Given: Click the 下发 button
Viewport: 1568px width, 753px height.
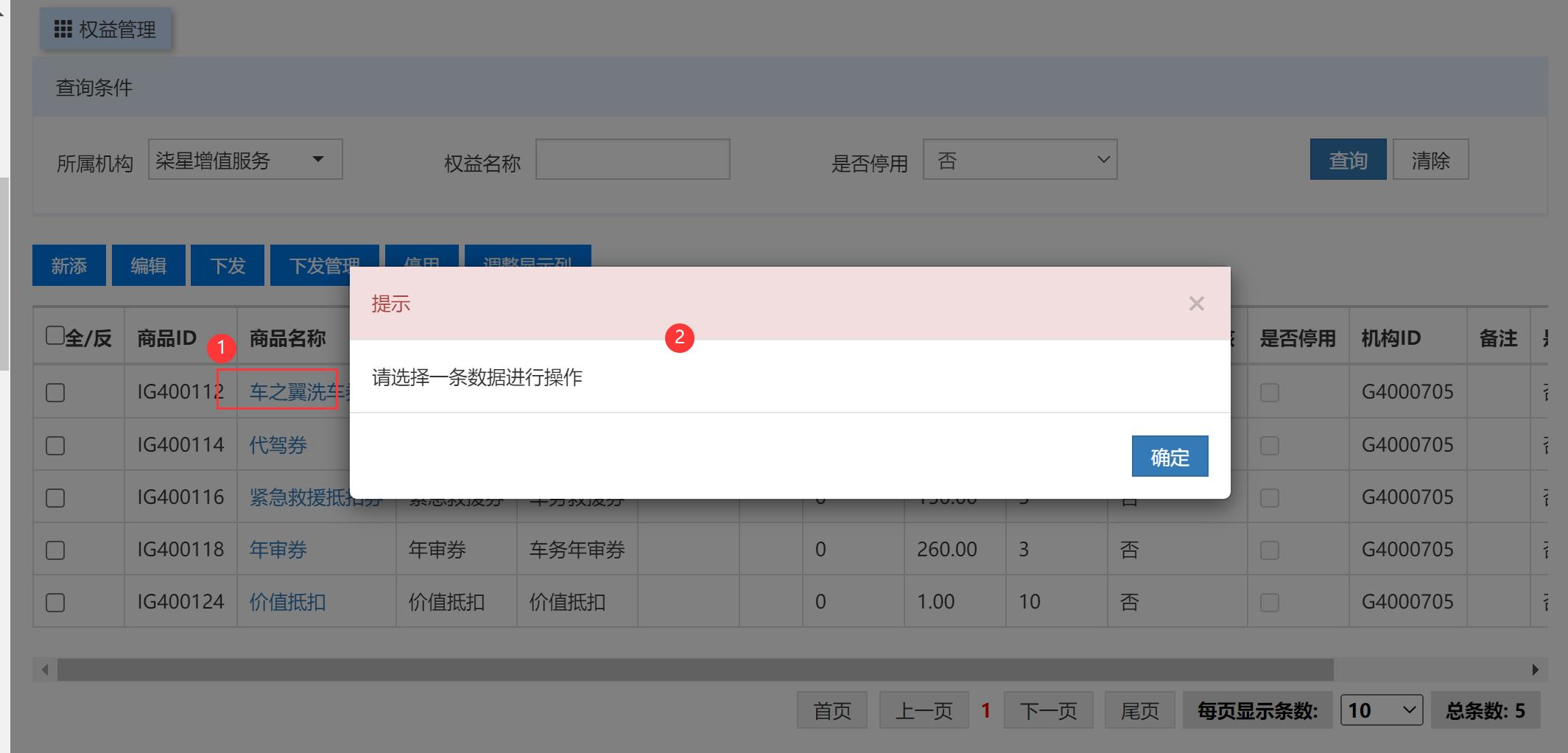Looking at the screenshot, I should pyautogui.click(x=228, y=265).
